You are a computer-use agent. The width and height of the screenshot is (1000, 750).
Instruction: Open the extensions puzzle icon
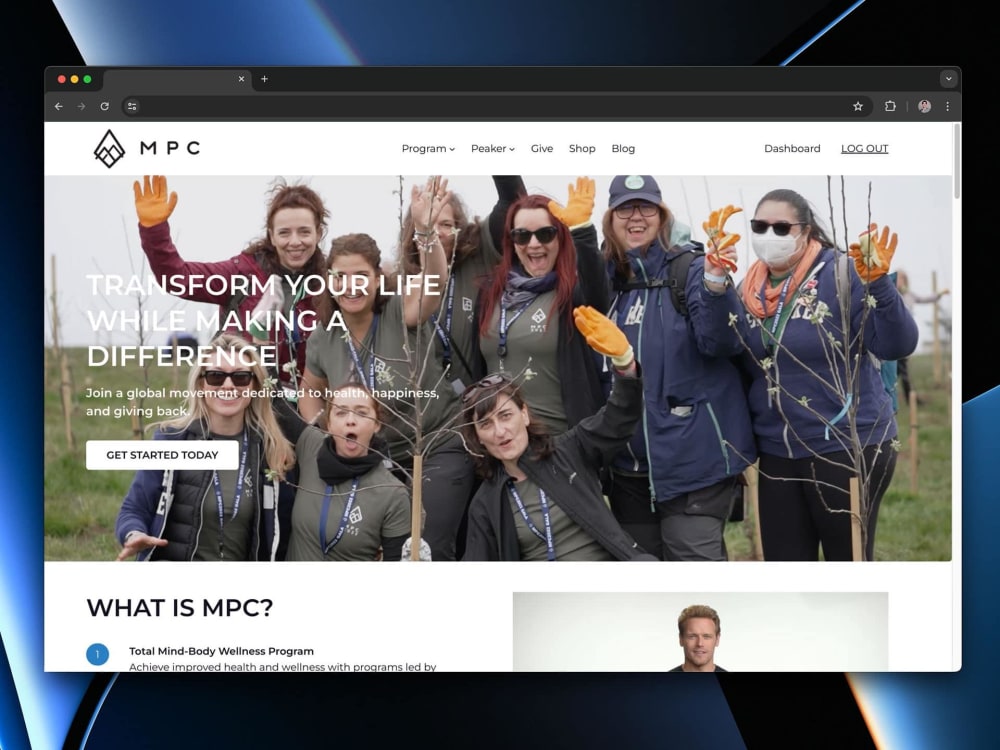[890, 107]
